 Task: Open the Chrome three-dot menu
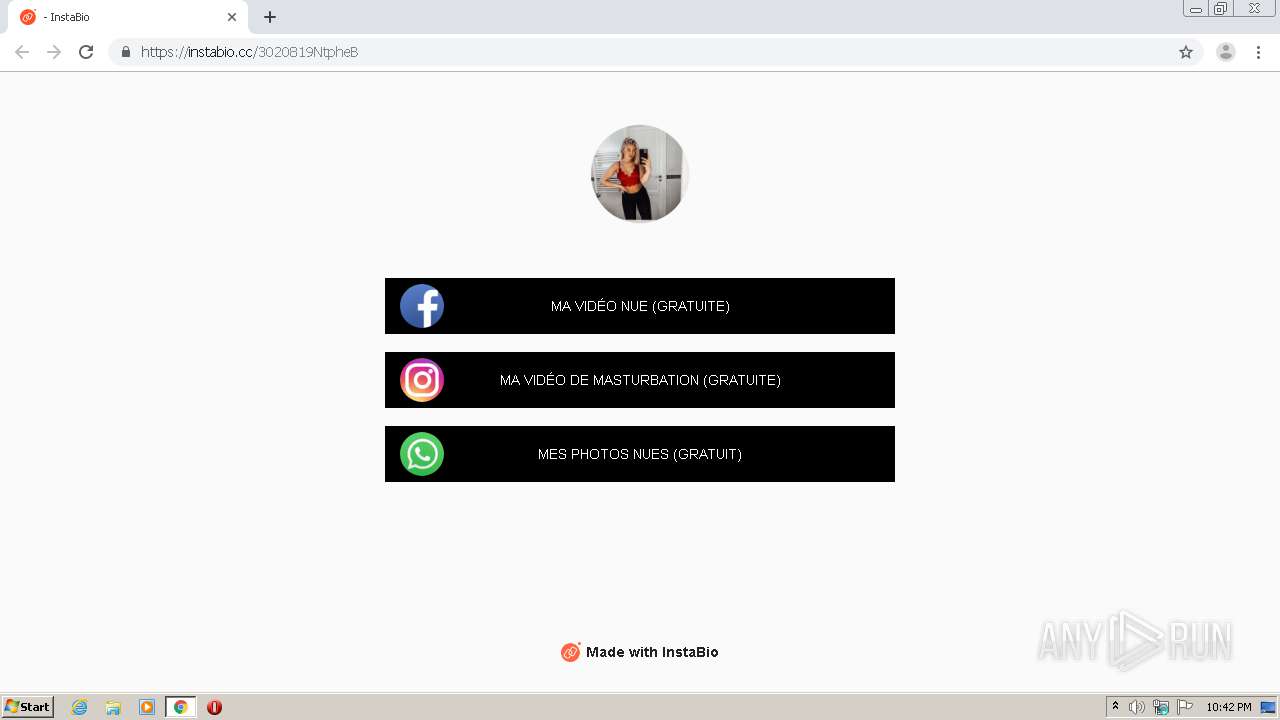1258,52
